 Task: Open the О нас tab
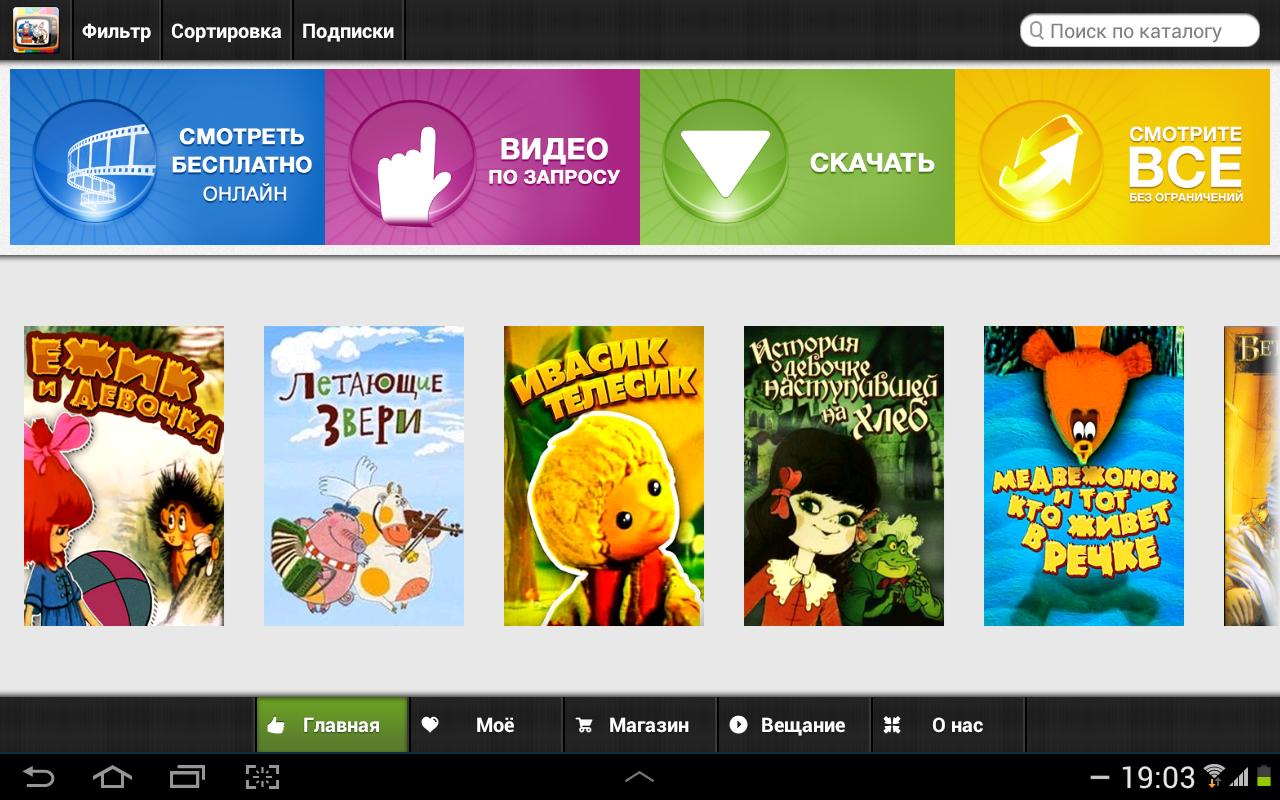pos(948,725)
